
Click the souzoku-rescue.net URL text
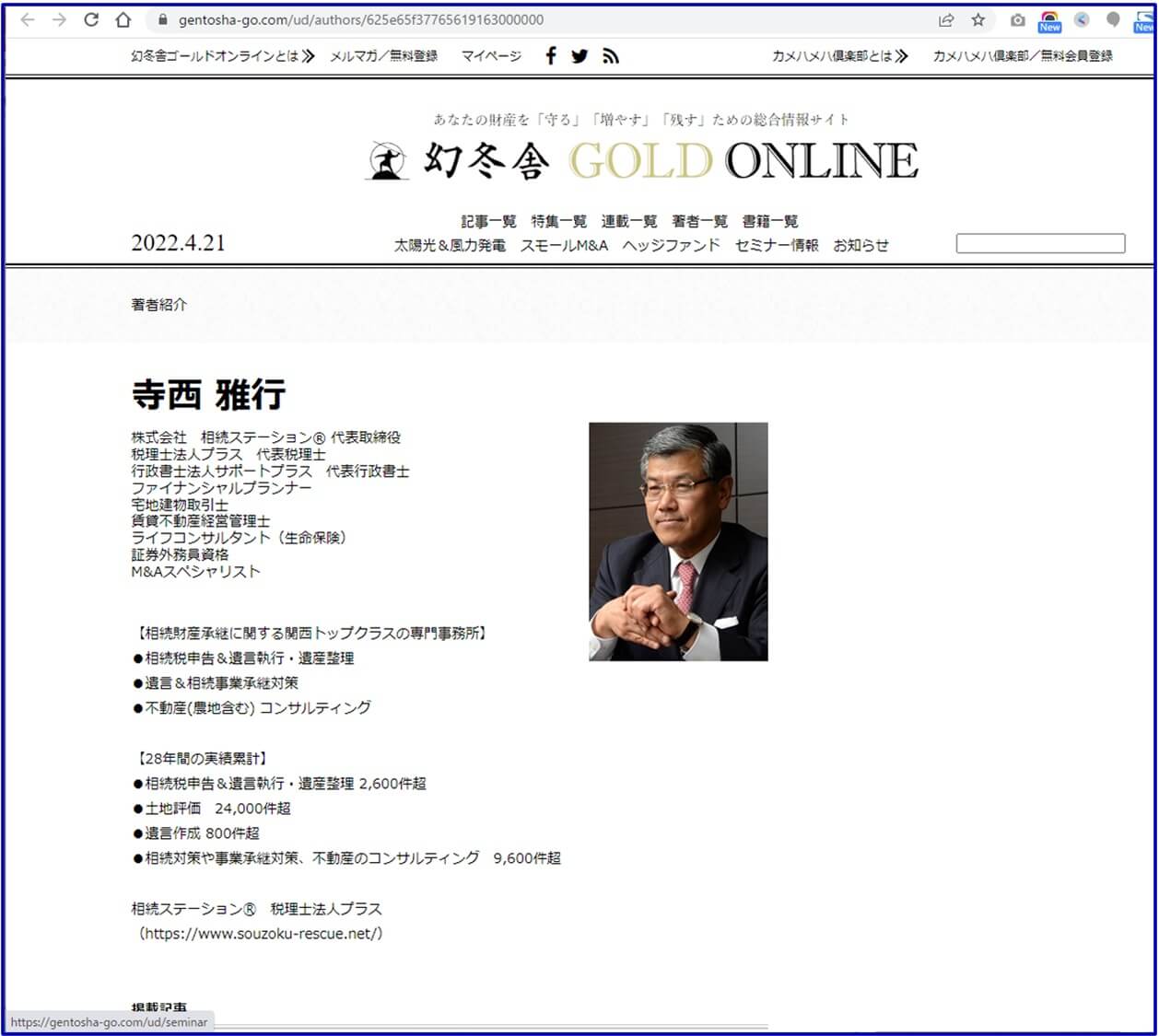[260, 933]
